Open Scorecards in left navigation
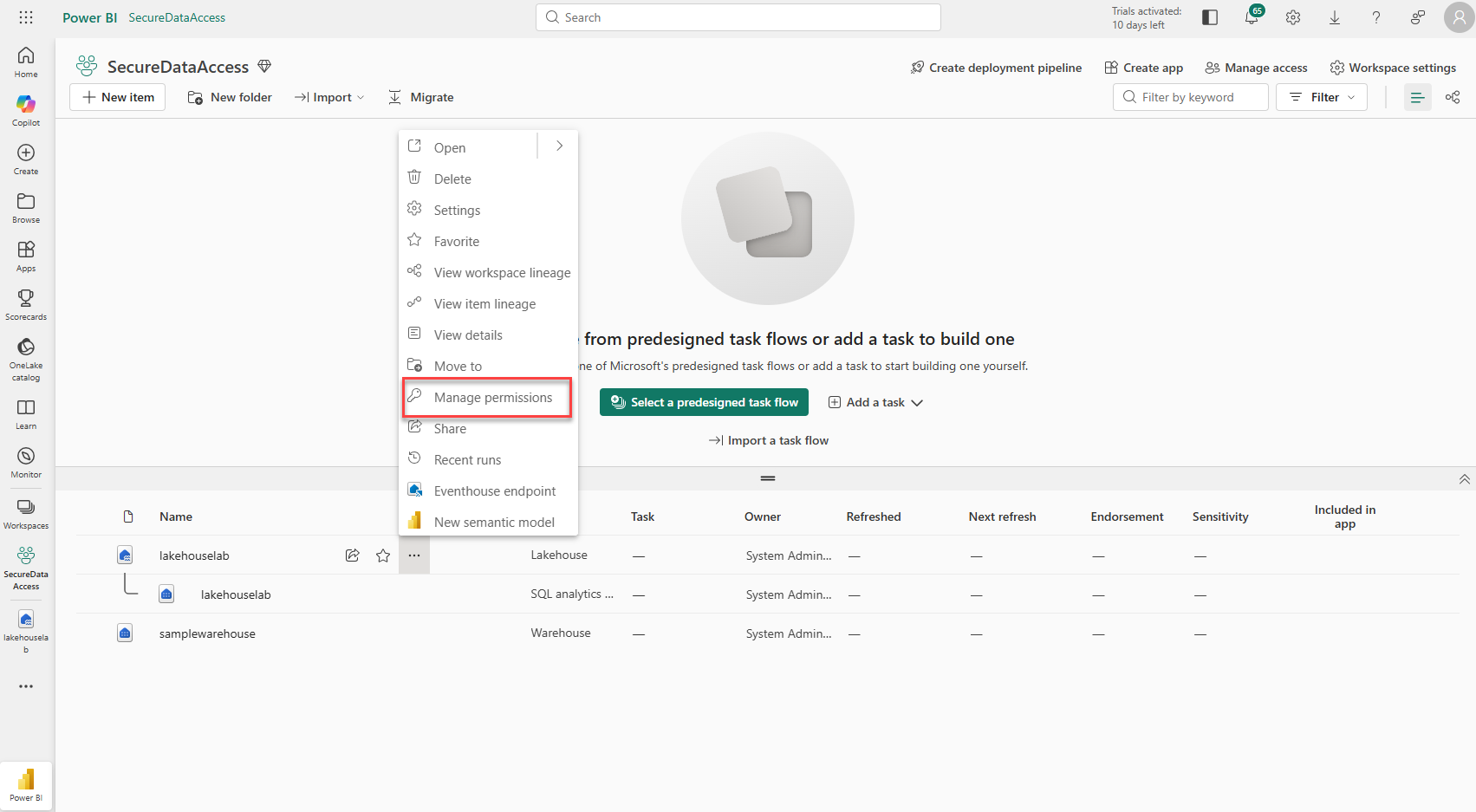 (x=26, y=305)
